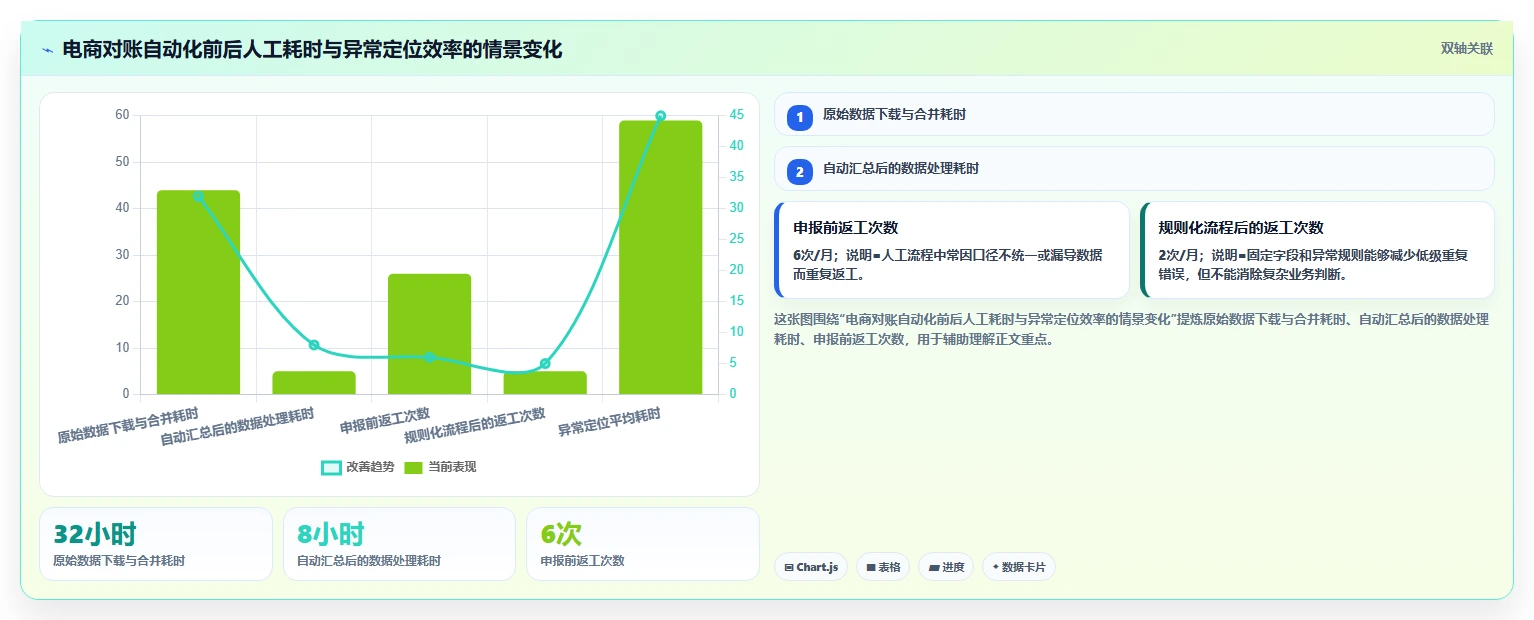1534x620 pixels.
Task: Click the x-axis label 规则化流程后的返工次数
Action: pos(475,425)
